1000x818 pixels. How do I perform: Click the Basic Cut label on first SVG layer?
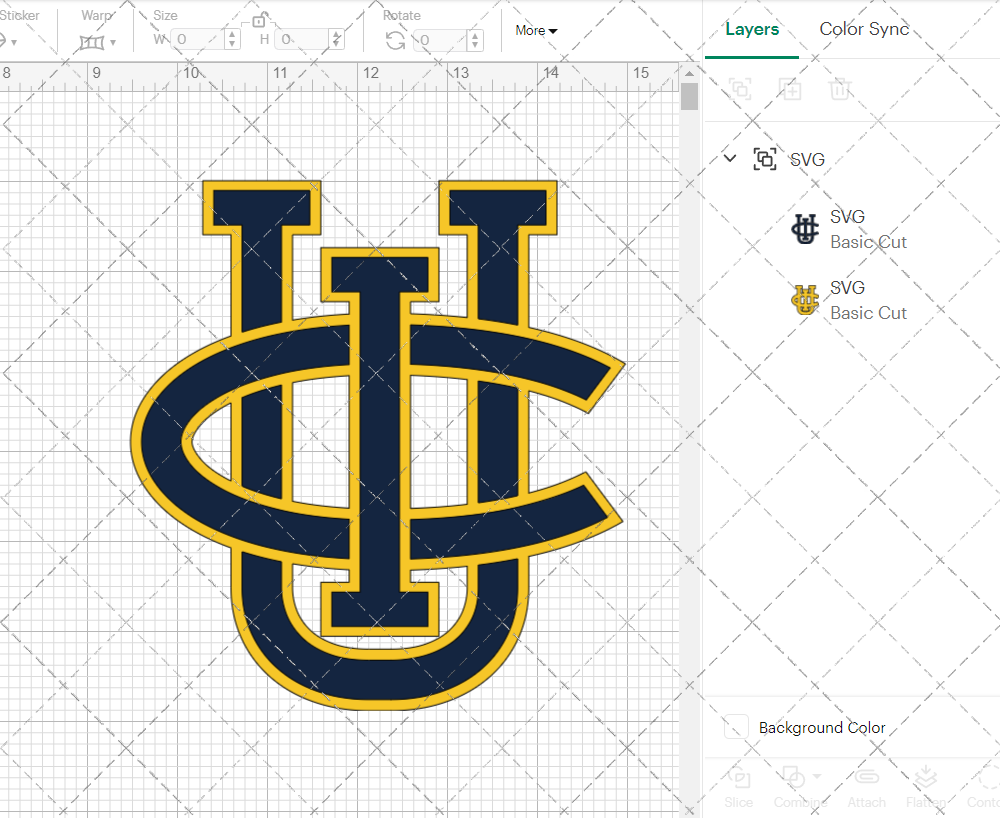click(x=868, y=242)
